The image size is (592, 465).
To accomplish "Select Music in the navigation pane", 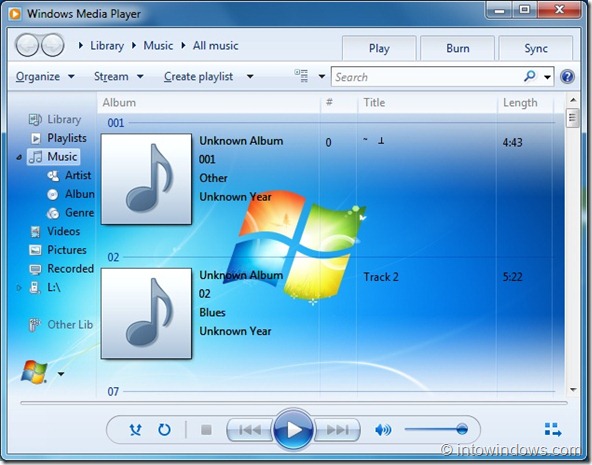I will (x=53, y=157).
